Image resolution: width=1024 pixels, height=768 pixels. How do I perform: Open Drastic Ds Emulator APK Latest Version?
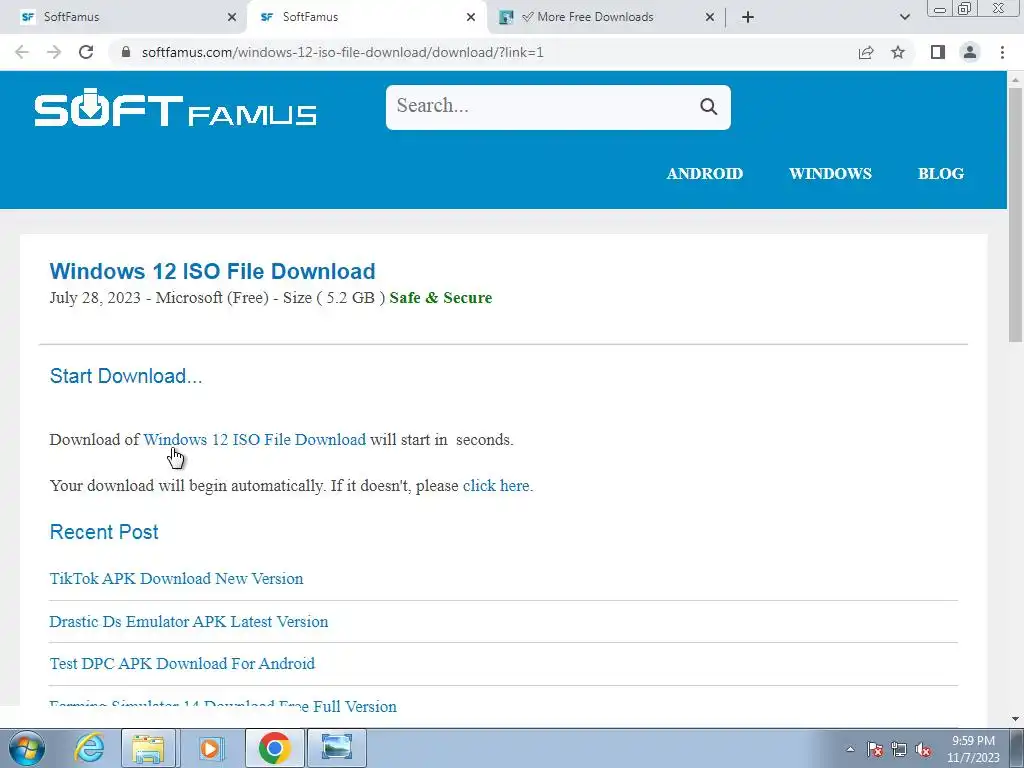pos(189,622)
